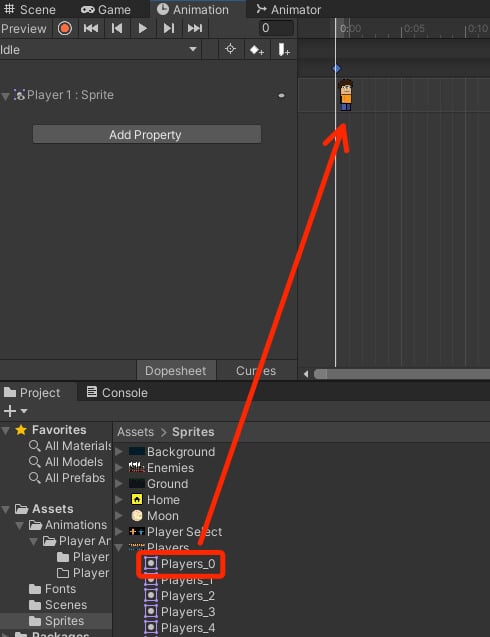This screenshot has width=490, height=637.
Task: Click the Add Keyframe icon
Action: pos(257,50)
